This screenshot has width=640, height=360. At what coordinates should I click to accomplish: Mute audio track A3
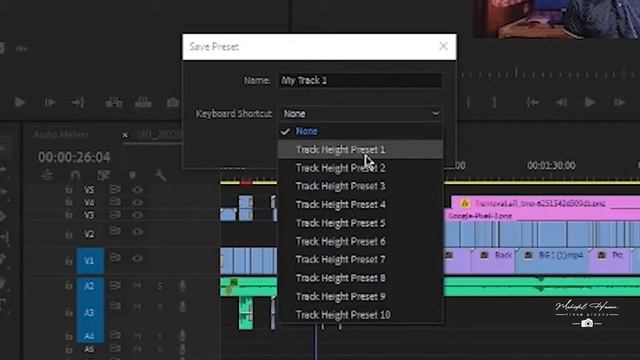click(137, 307)
